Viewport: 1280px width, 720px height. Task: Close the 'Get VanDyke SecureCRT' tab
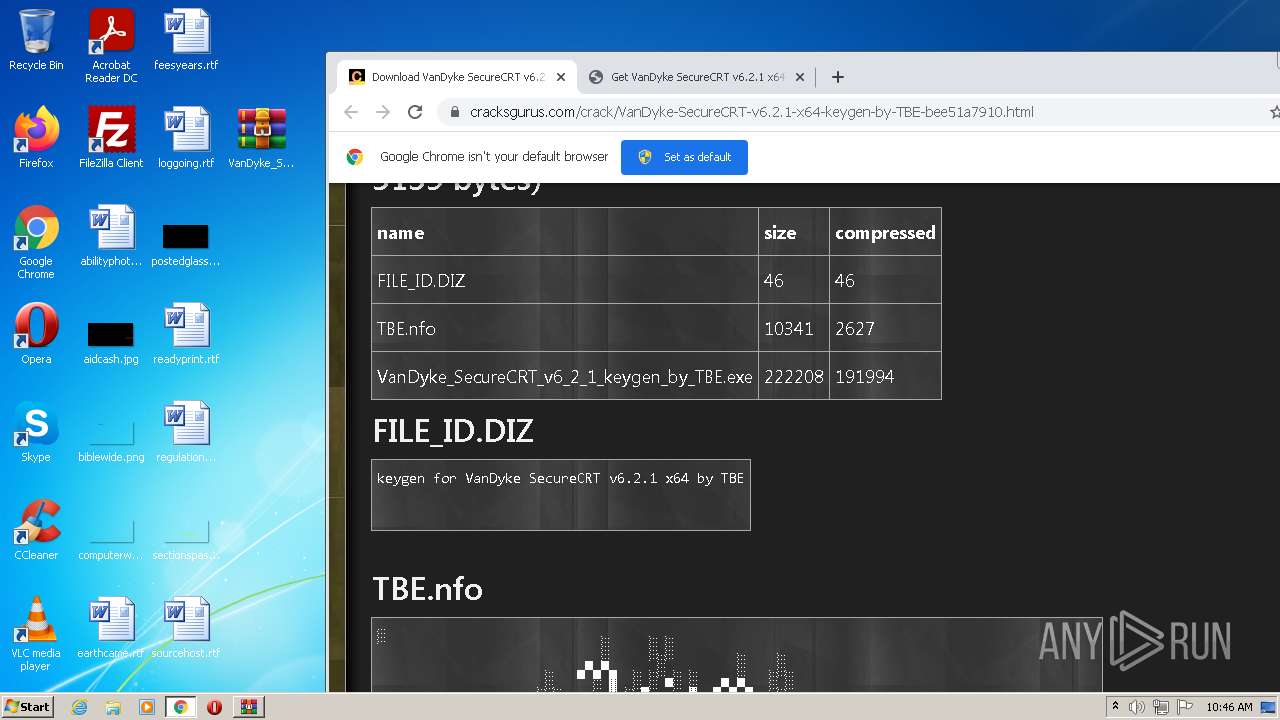pos(800,77)
